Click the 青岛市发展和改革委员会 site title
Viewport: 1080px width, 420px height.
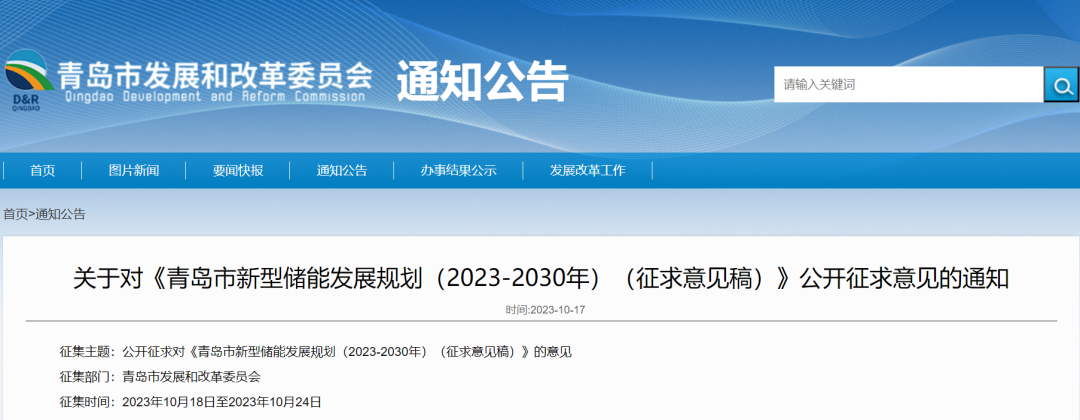tap(215, 75)
